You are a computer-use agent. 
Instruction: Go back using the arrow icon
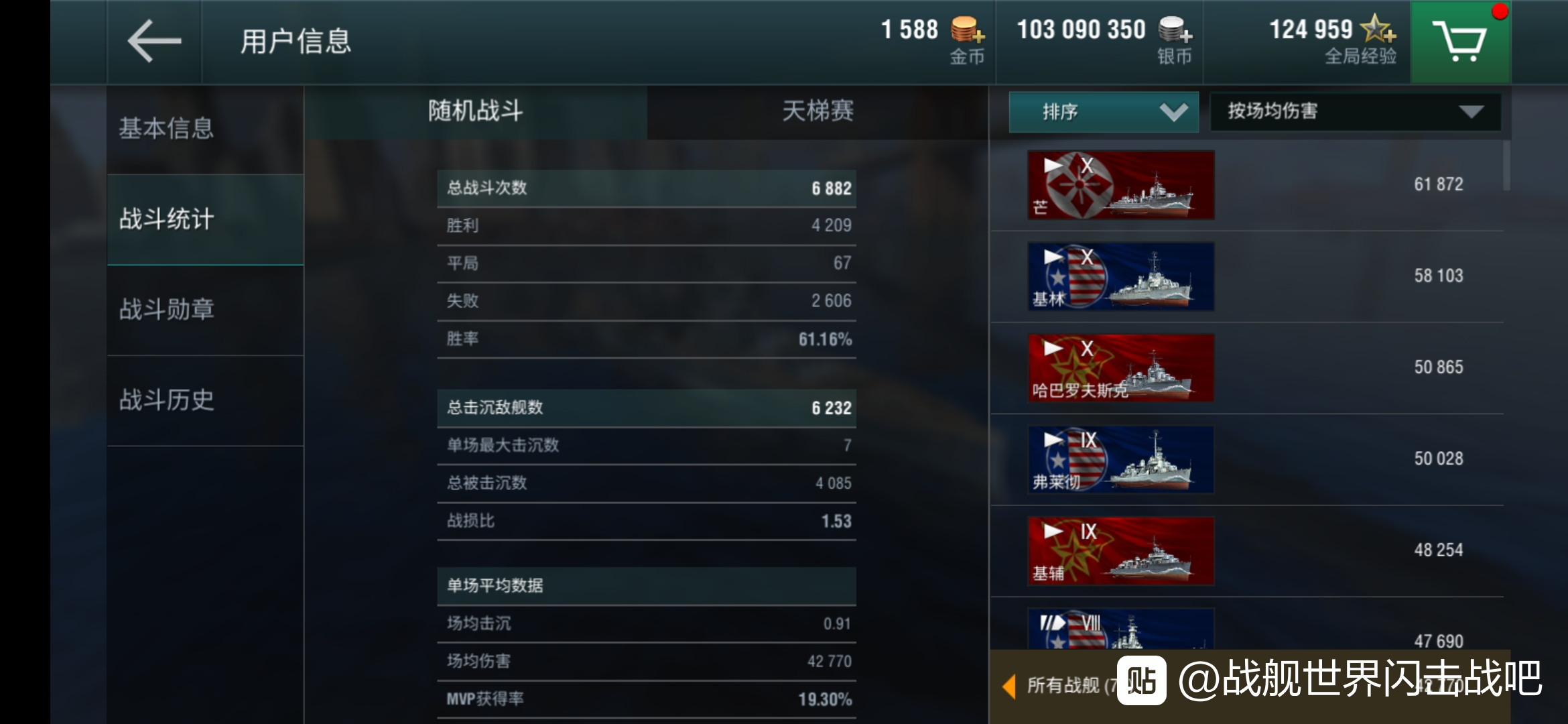click(x=154, y=42)
